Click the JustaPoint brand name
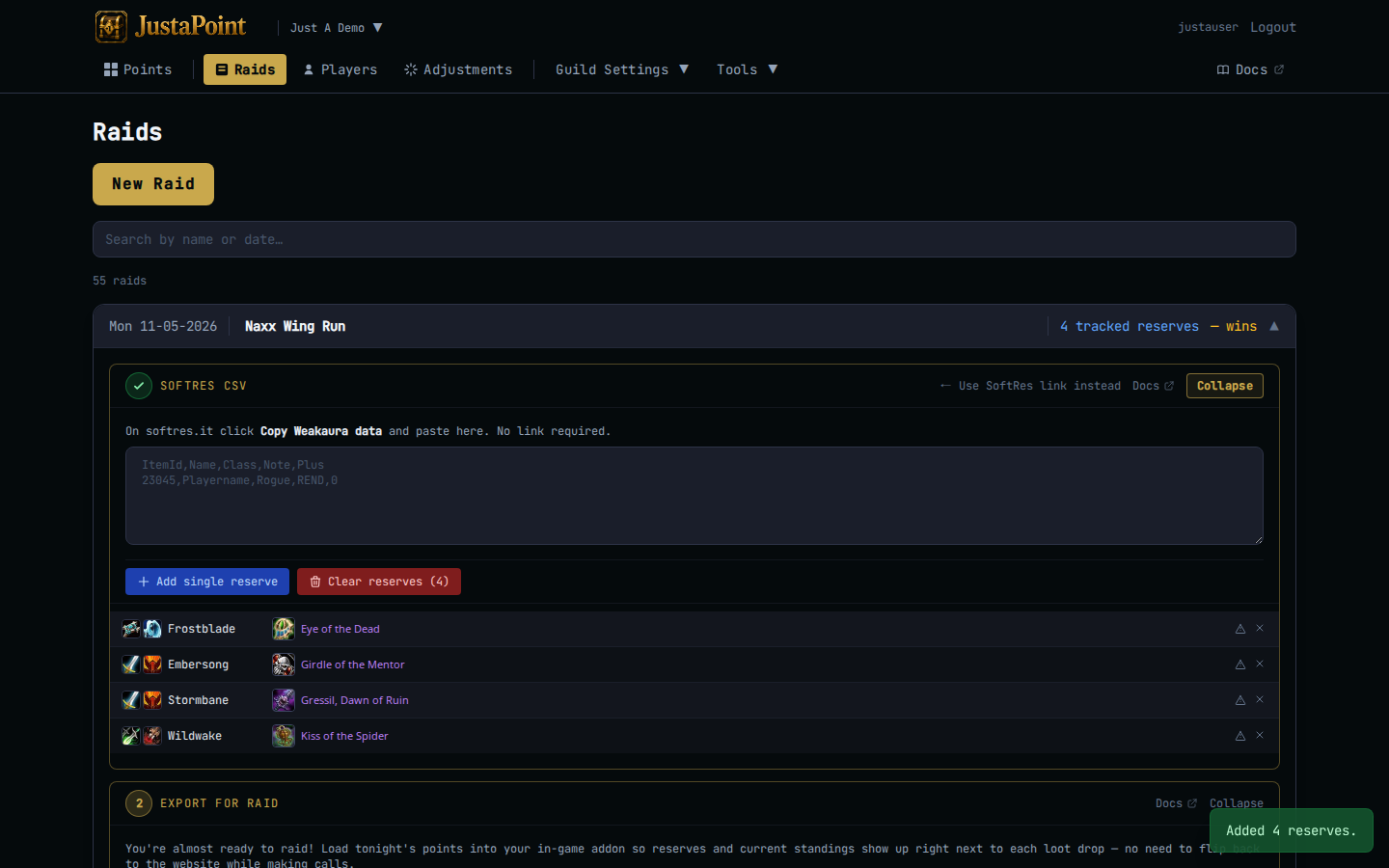The width and height of the screenshot is (1389, 868). point(190,26)
